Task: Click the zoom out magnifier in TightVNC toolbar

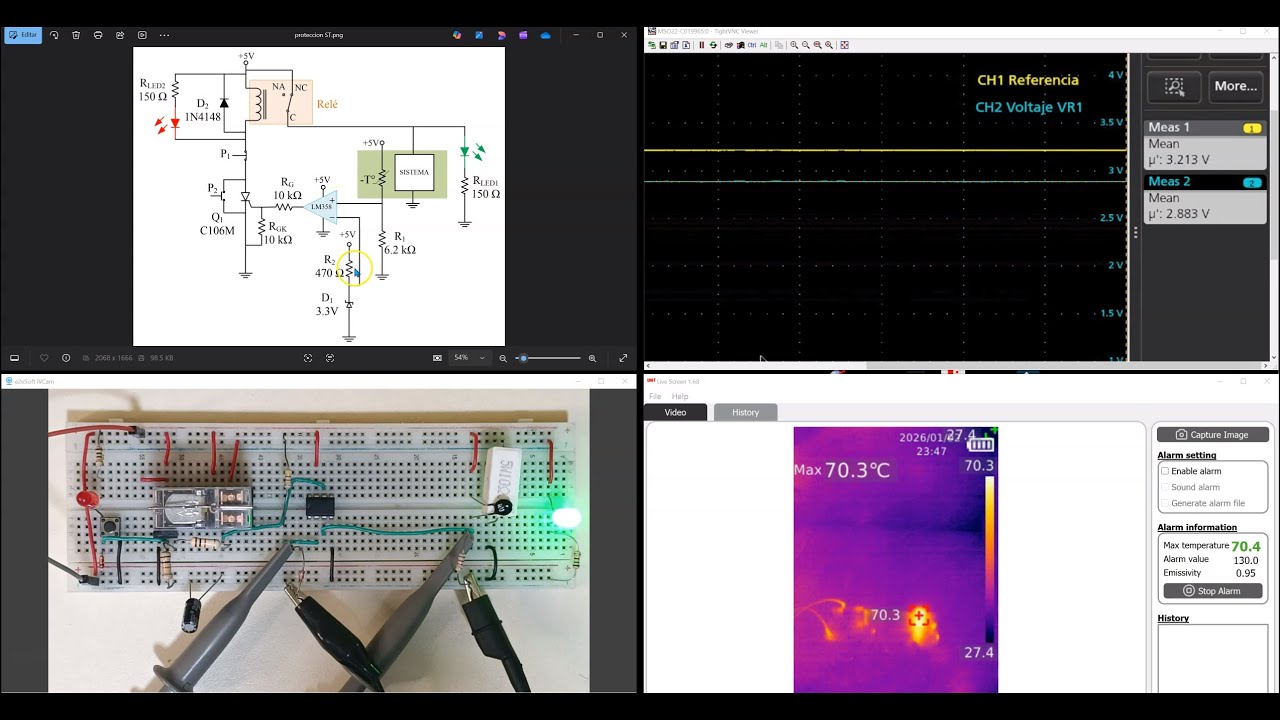Action: [x=806, y=45]
